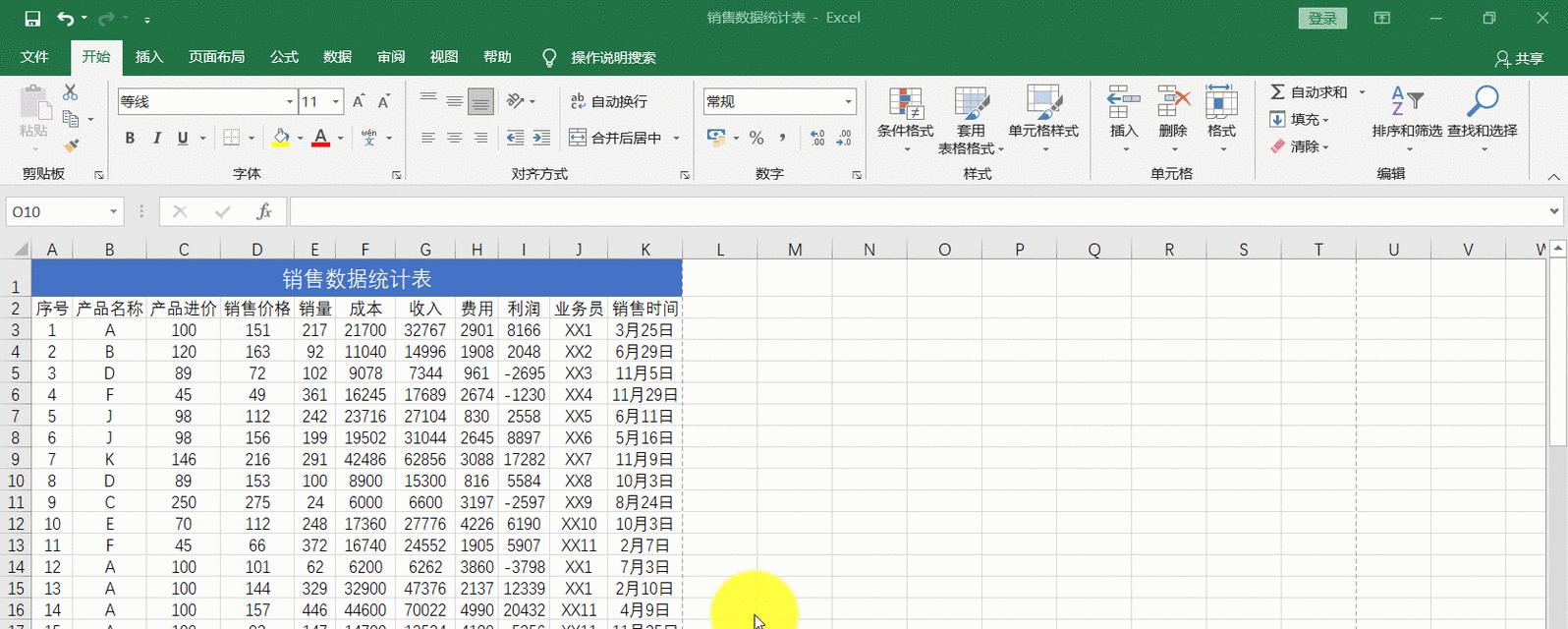Enable 自动换行 wrap text
Screen dimensions: 1568x629
click(x=609, y=101)
